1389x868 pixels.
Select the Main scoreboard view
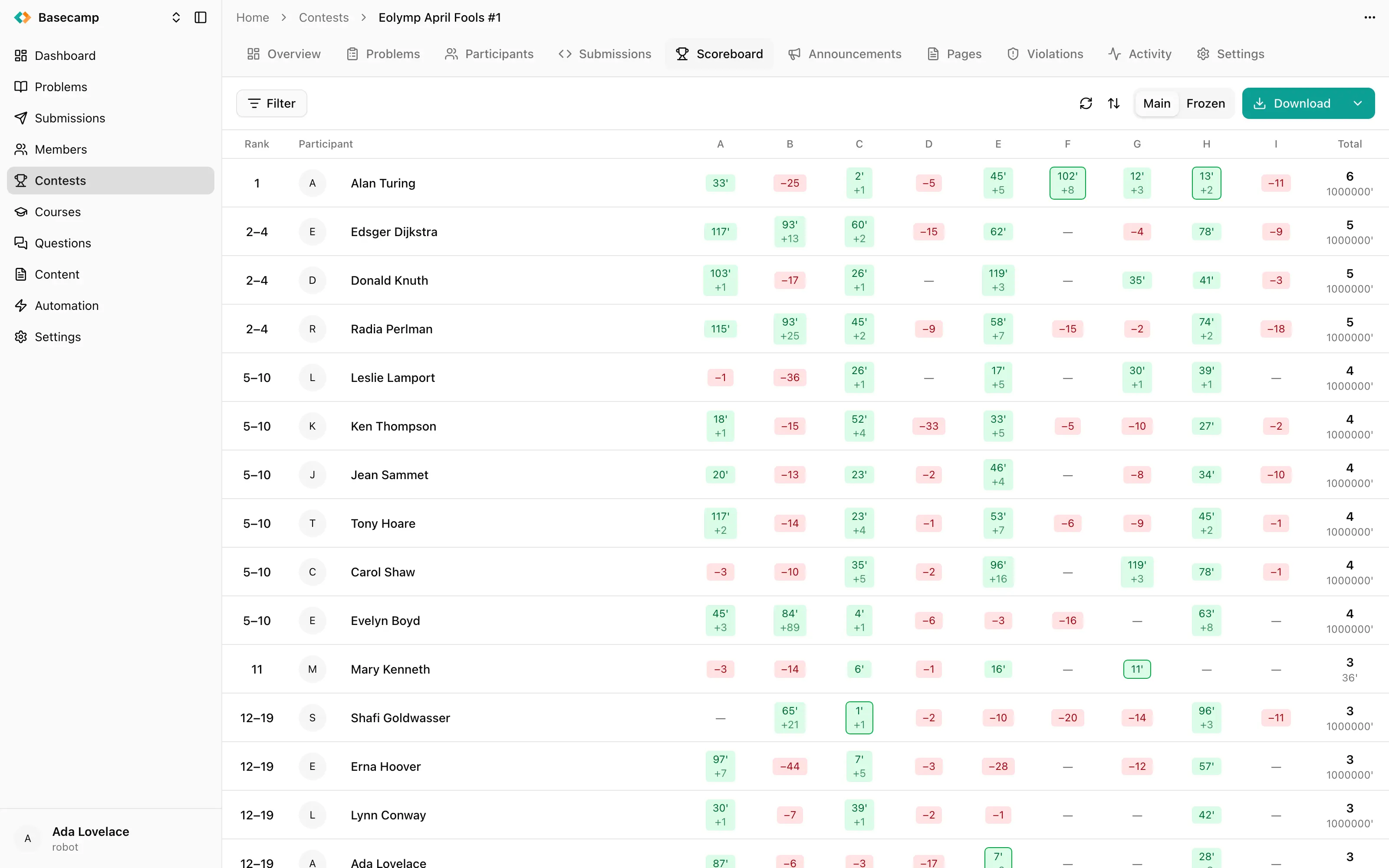coord(1156,103)
